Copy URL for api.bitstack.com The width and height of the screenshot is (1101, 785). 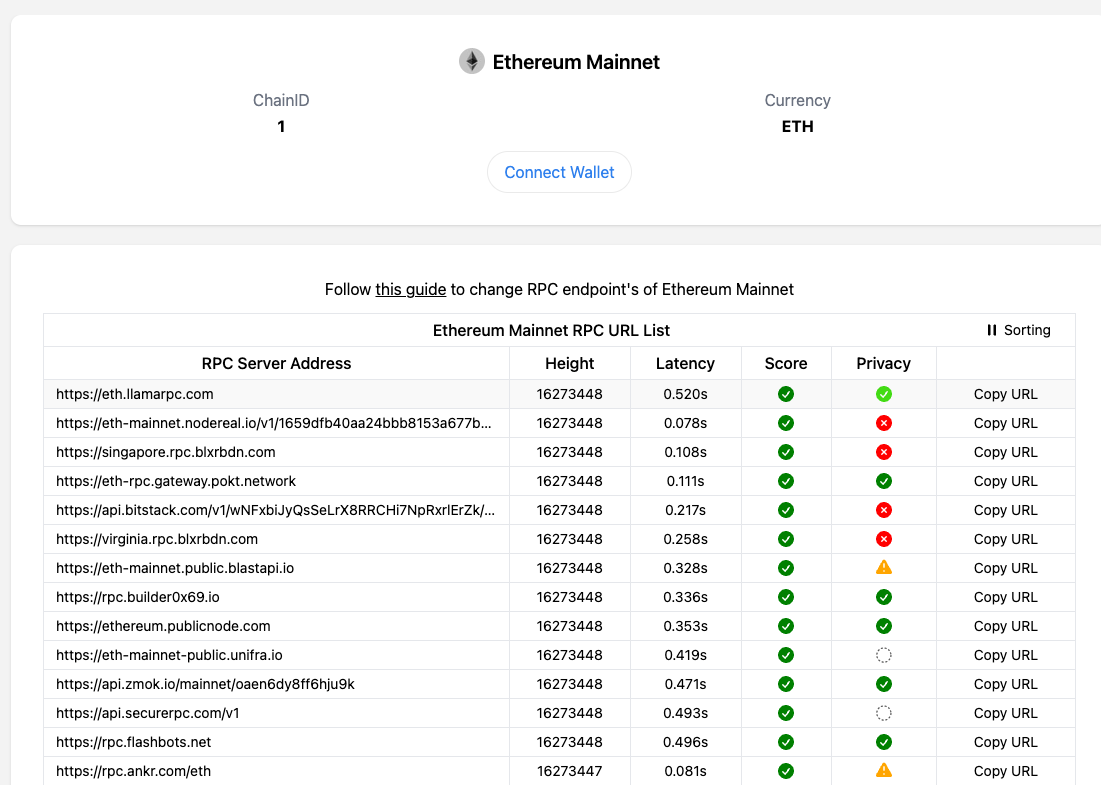click(x=1006, y=510)
